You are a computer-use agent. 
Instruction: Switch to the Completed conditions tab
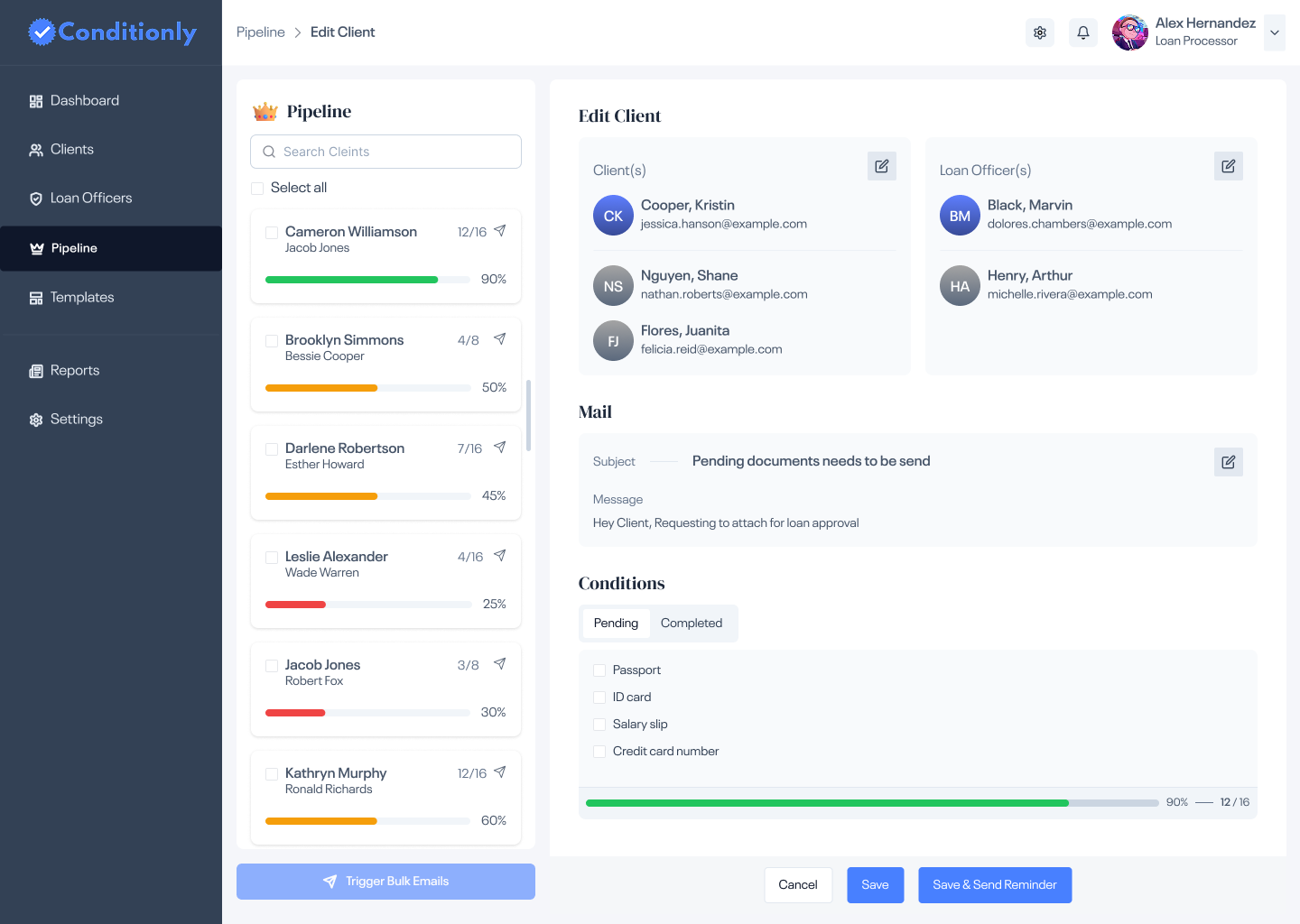coord(692,623)
